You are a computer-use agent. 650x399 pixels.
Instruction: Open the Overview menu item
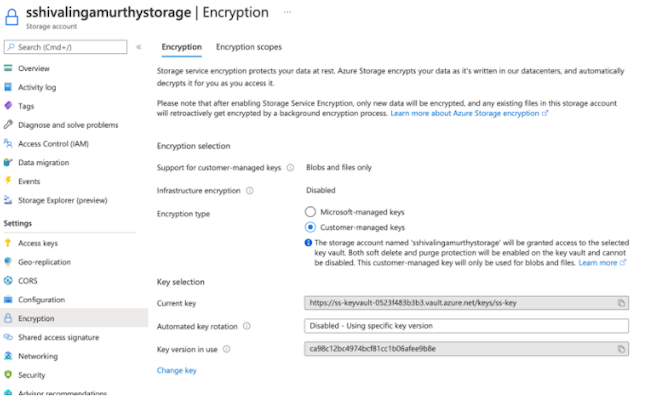tap(34, 68)
